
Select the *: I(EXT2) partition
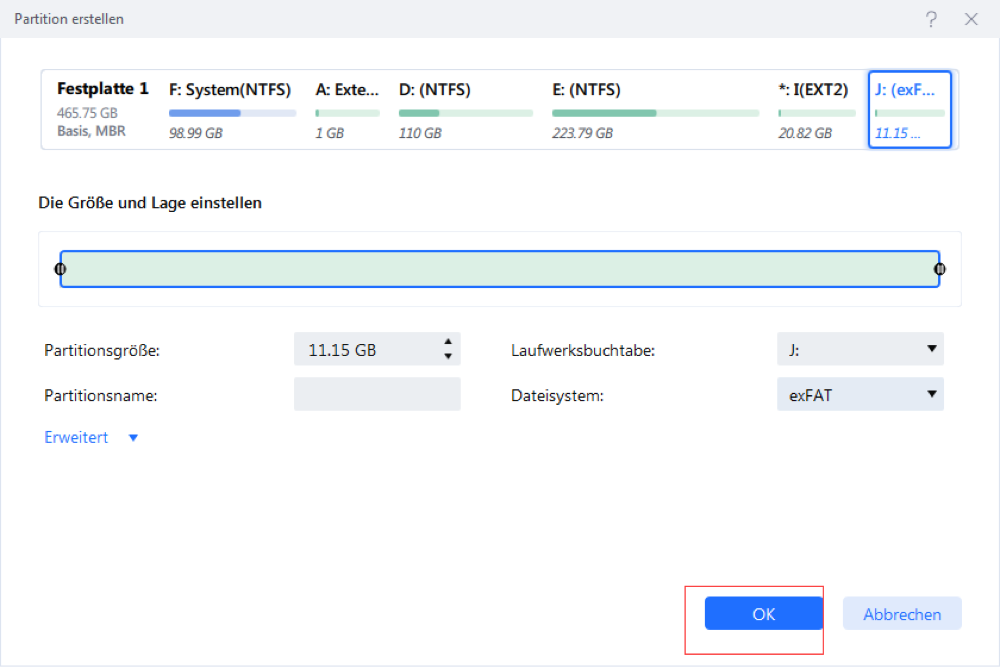[817, 110]
